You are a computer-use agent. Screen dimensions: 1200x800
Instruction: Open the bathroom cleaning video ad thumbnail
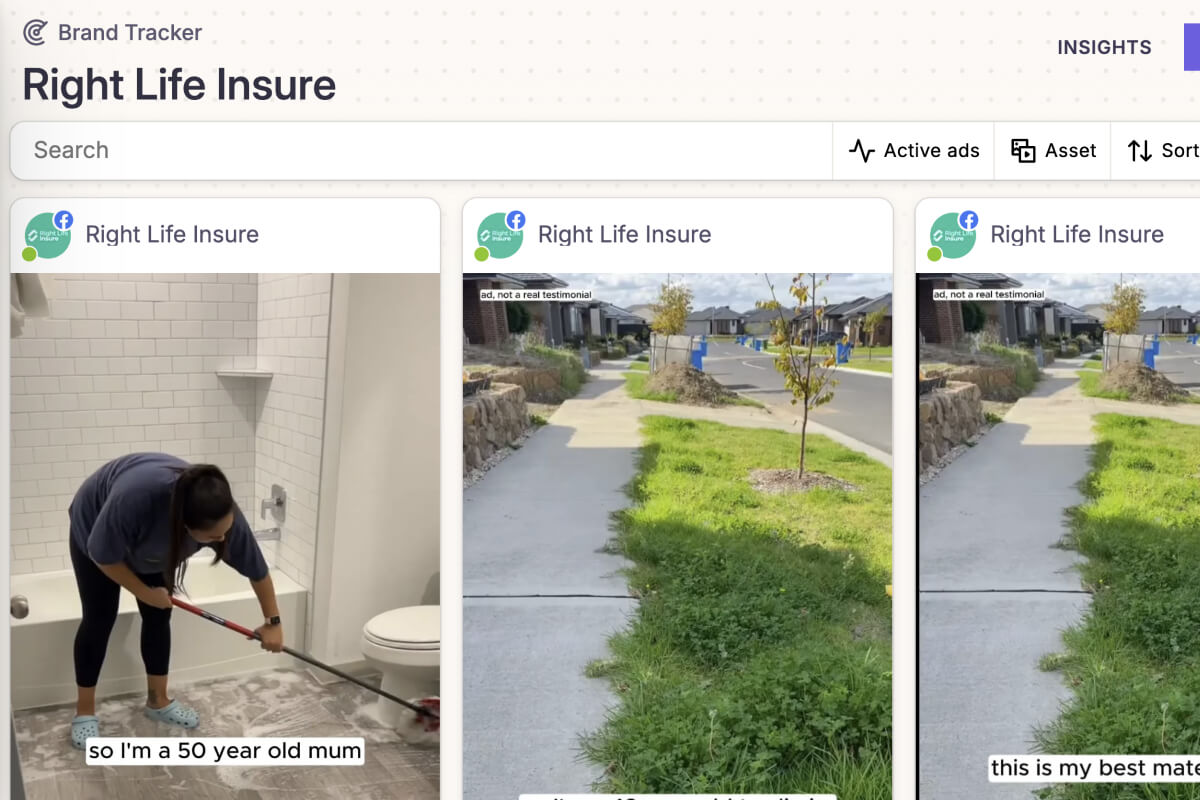click(x=225, y=536)
